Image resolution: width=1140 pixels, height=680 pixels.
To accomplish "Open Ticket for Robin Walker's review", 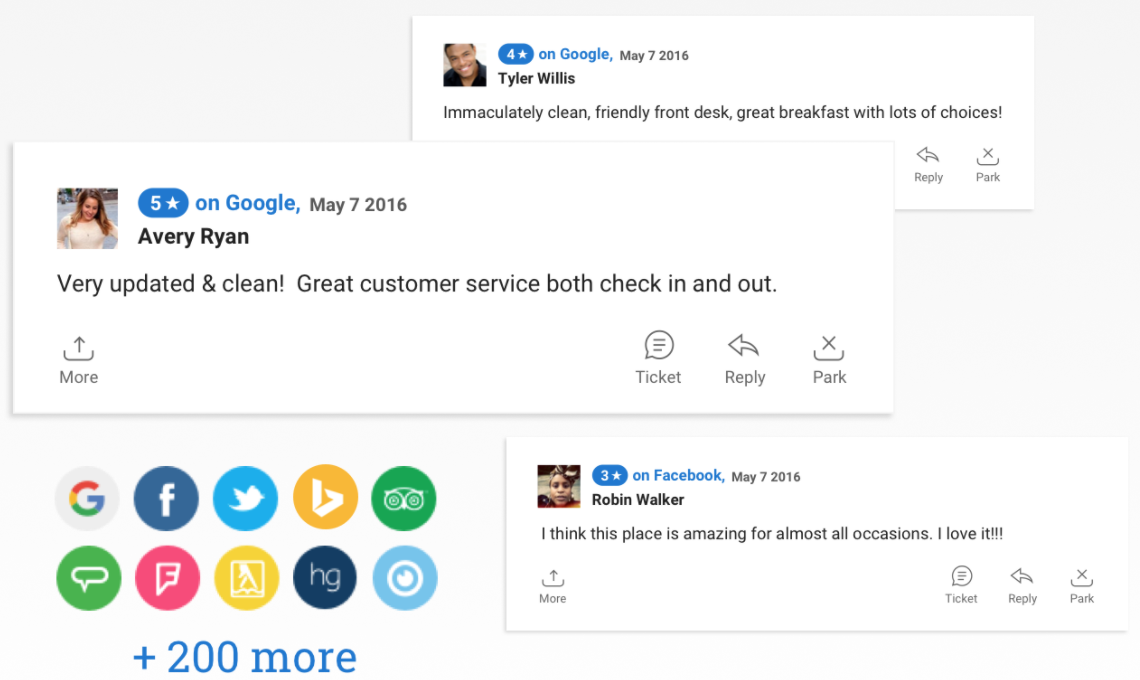I will [x=961, y=585].
